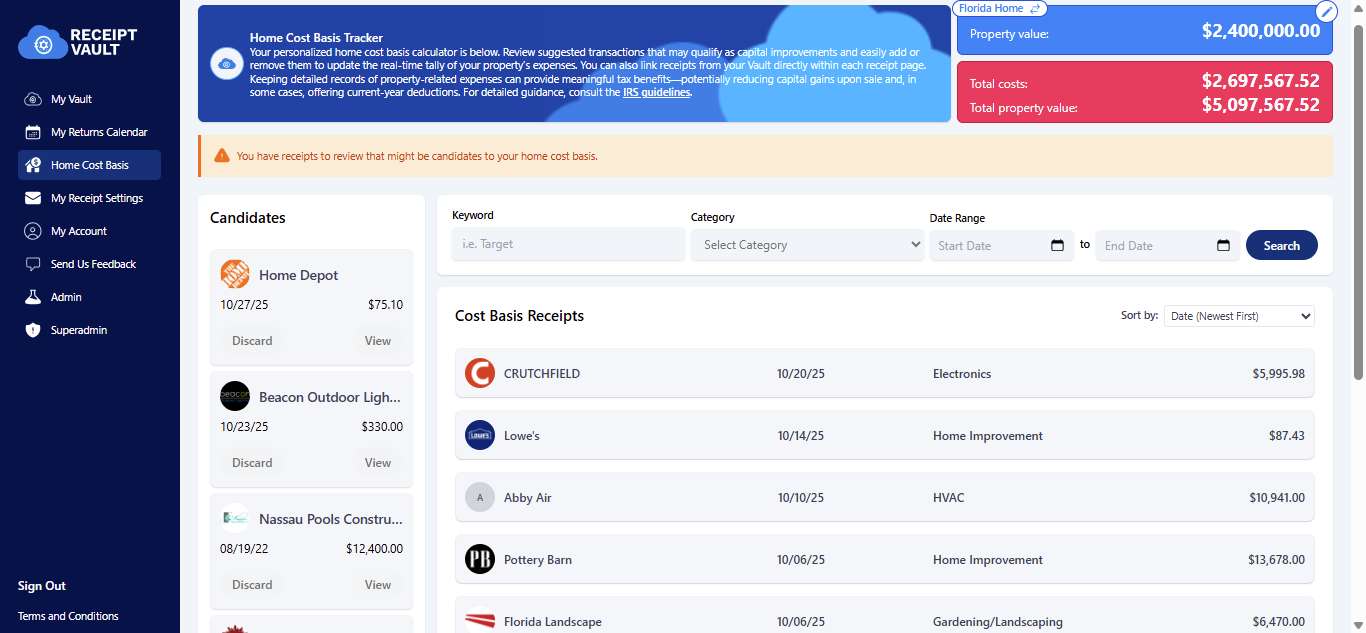Open the Lowe's $87.43 receipt row
This screenshot has width=1366, height=633.
point(885,435)
